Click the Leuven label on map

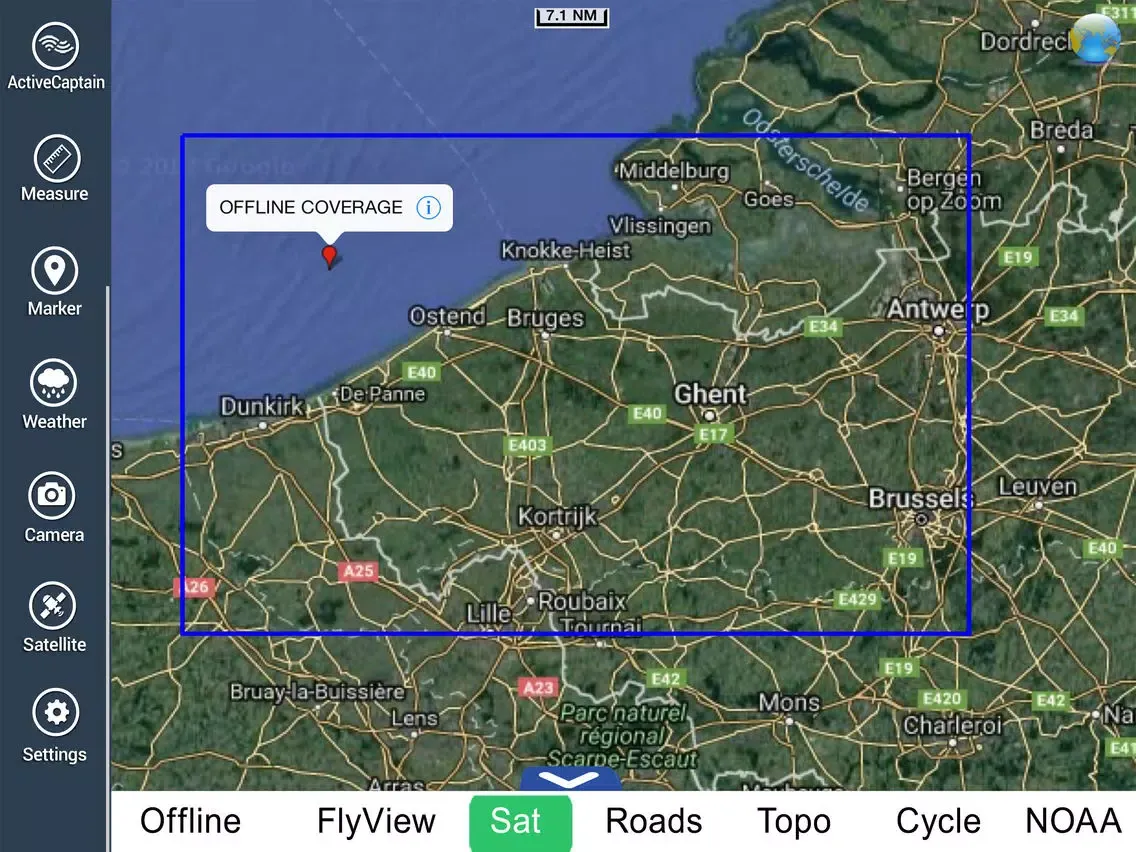(x=1037, y=486)
